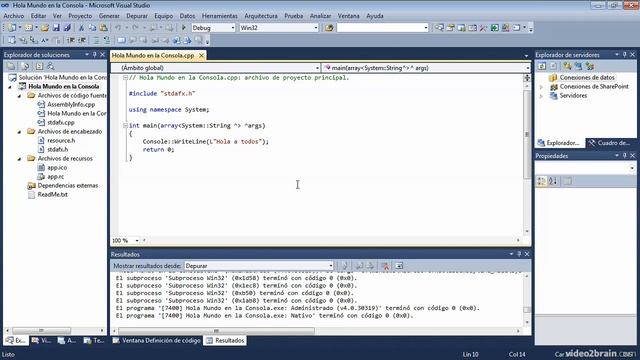640x360 pixels.
Task: Click the connect to database icon
Action: (567, 66)
